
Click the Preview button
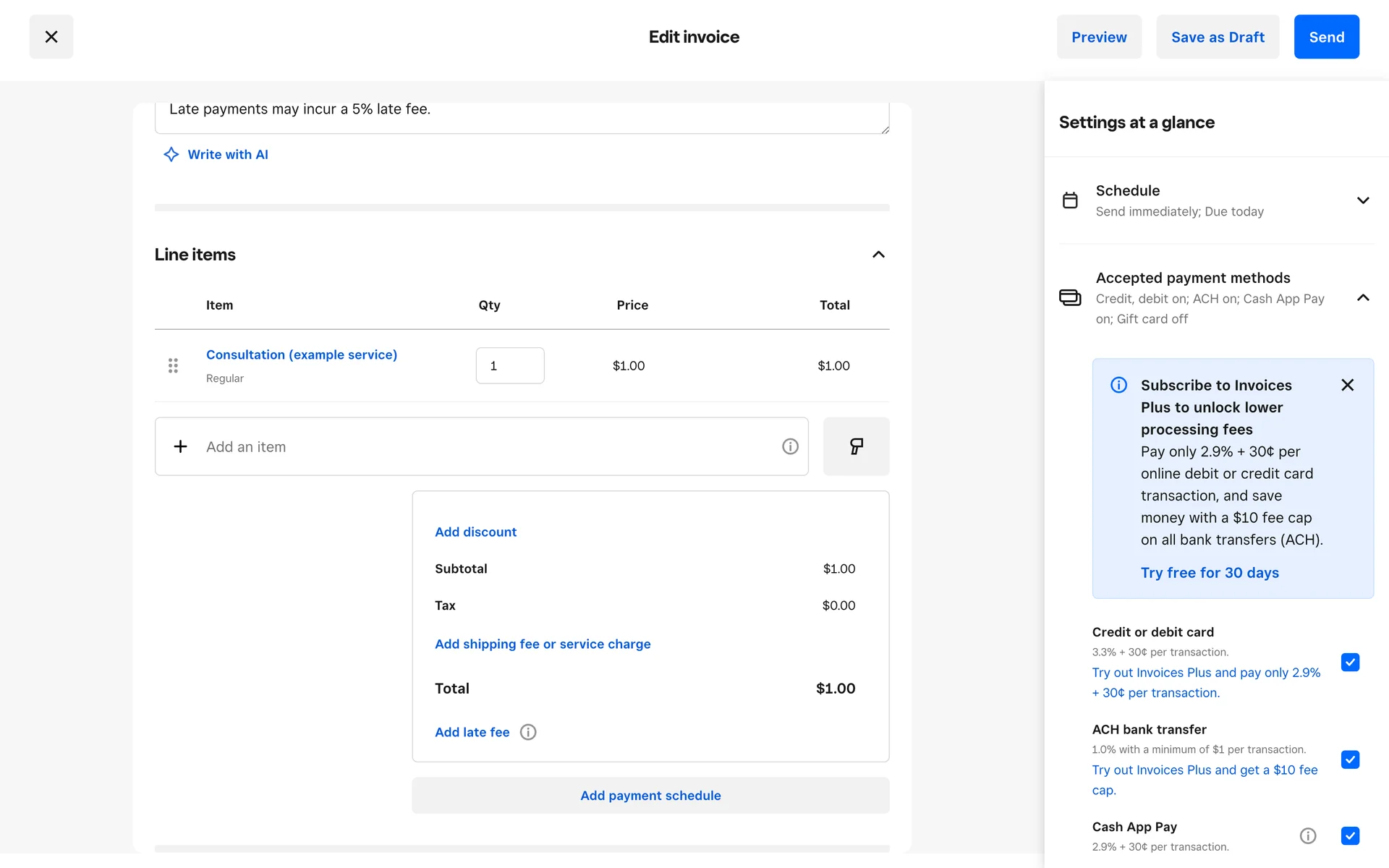tap(1099, 37)
